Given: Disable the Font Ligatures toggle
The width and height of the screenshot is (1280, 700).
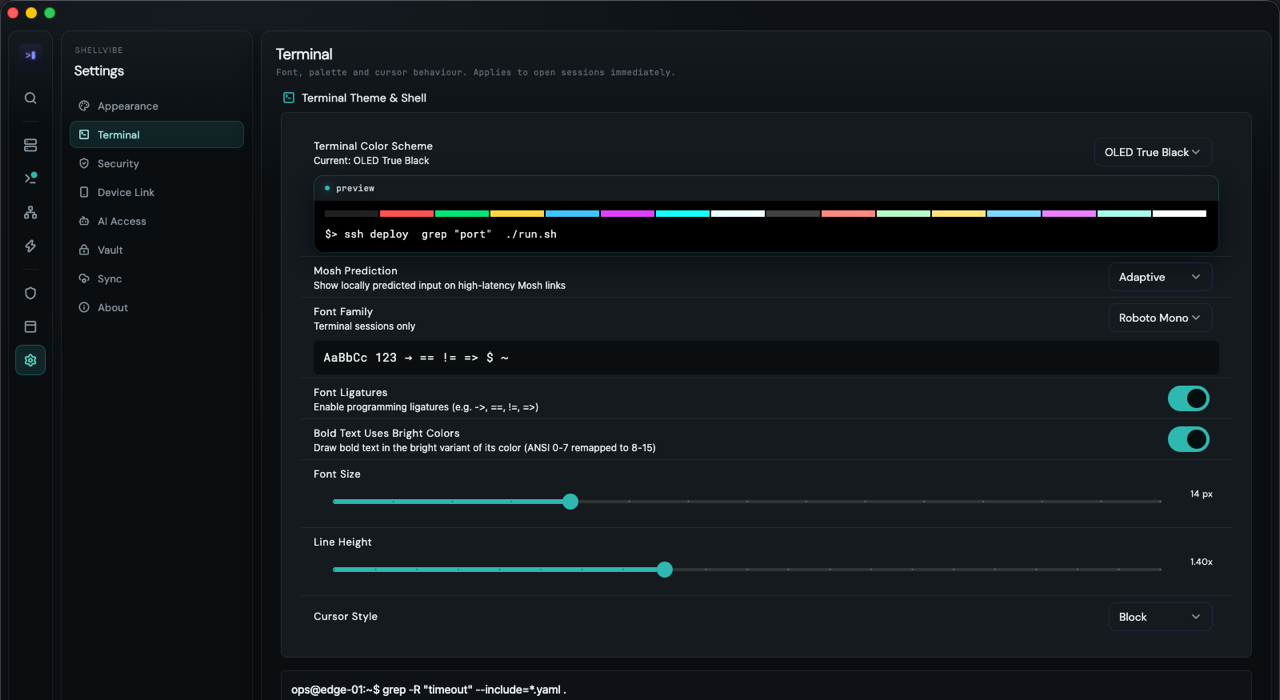Looking at the screenshot, I should coord(1188,399).
